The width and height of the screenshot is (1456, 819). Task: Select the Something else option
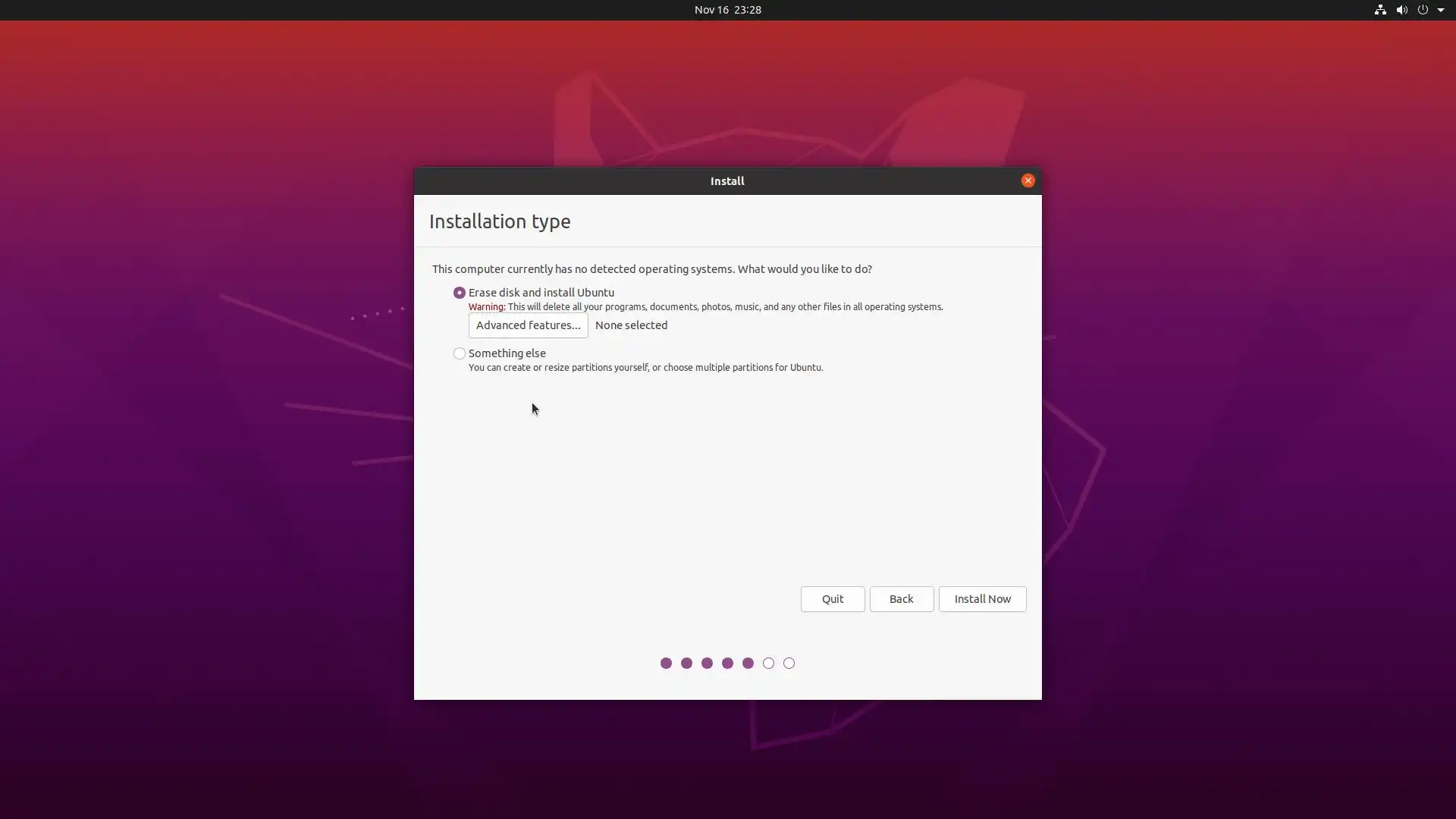[460, 353]
